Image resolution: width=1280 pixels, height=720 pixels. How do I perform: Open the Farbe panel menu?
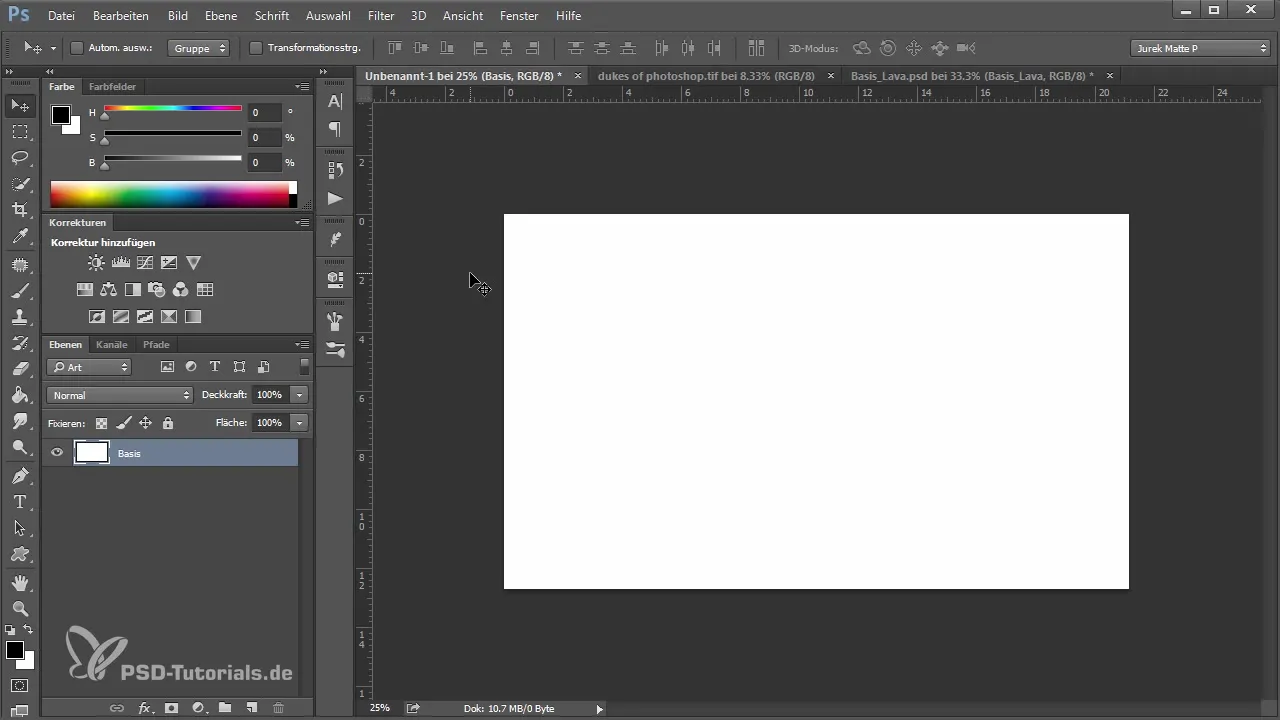tap(302, 87)
